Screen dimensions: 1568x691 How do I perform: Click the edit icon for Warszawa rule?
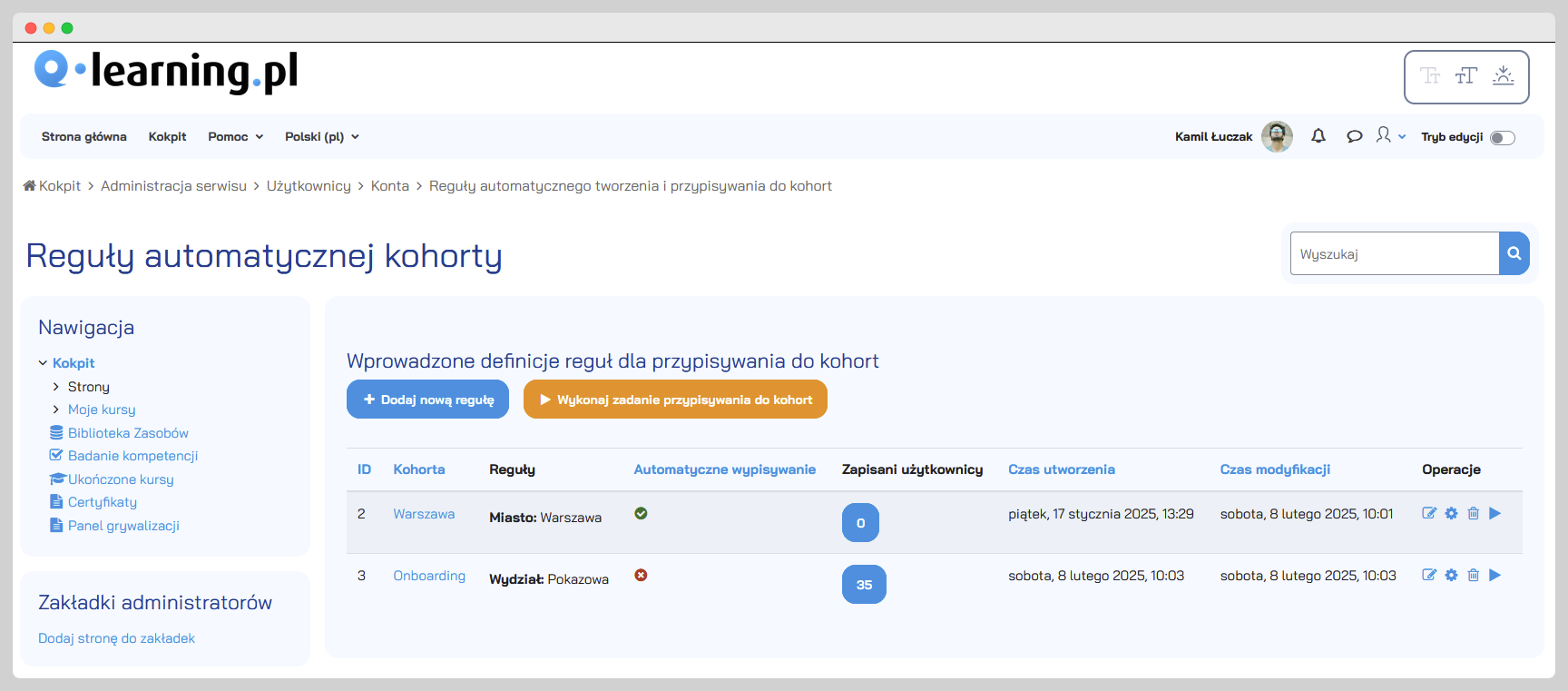pos(1429,514)
